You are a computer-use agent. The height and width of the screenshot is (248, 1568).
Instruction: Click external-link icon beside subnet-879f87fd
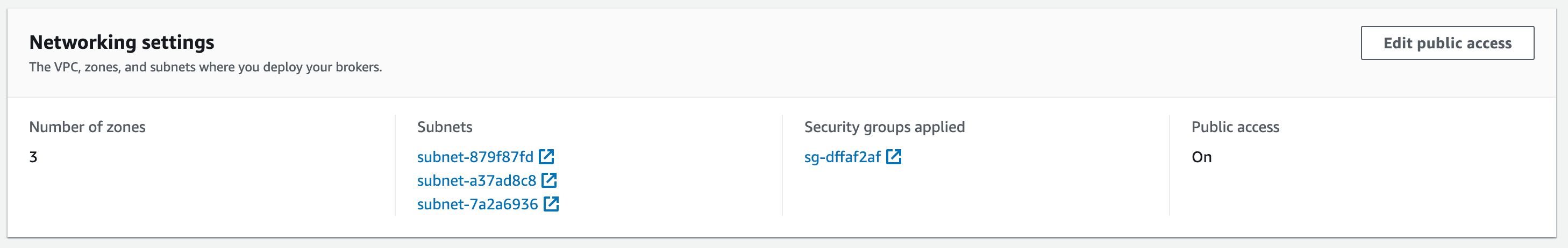(x=547, y=157)
